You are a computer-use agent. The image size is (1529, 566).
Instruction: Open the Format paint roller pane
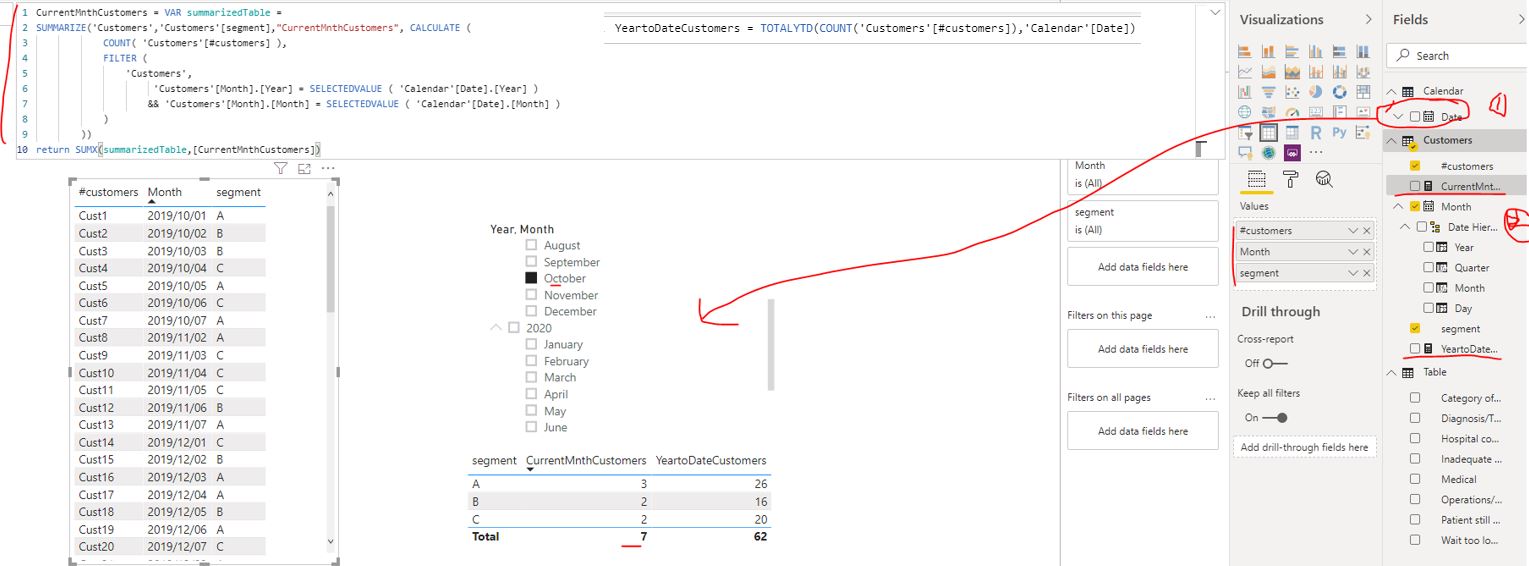coord(1290,180)
